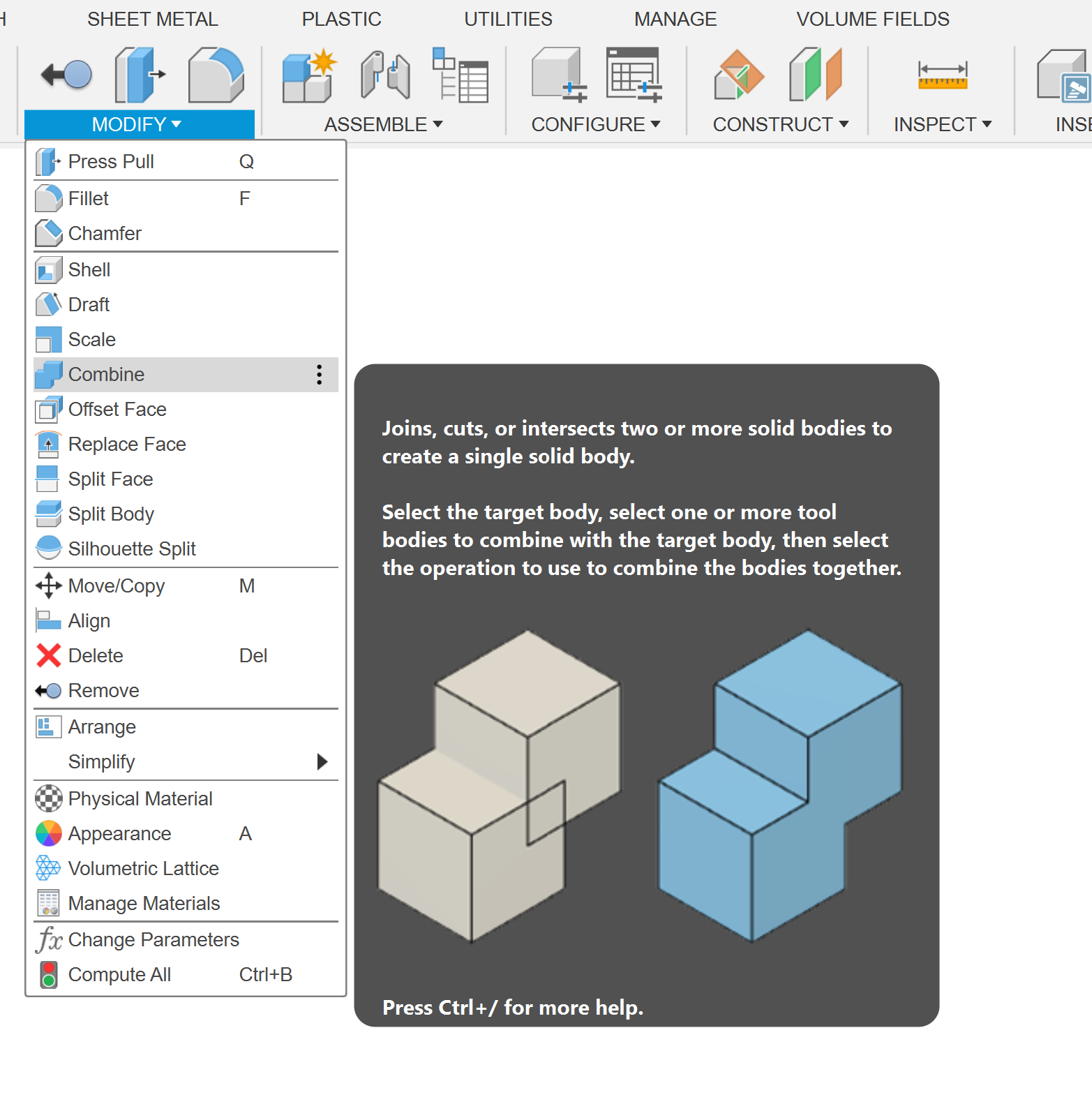Select the Joint toolbar icon
This screenshot has height=1111, width=1092.
tap(384, 75)
